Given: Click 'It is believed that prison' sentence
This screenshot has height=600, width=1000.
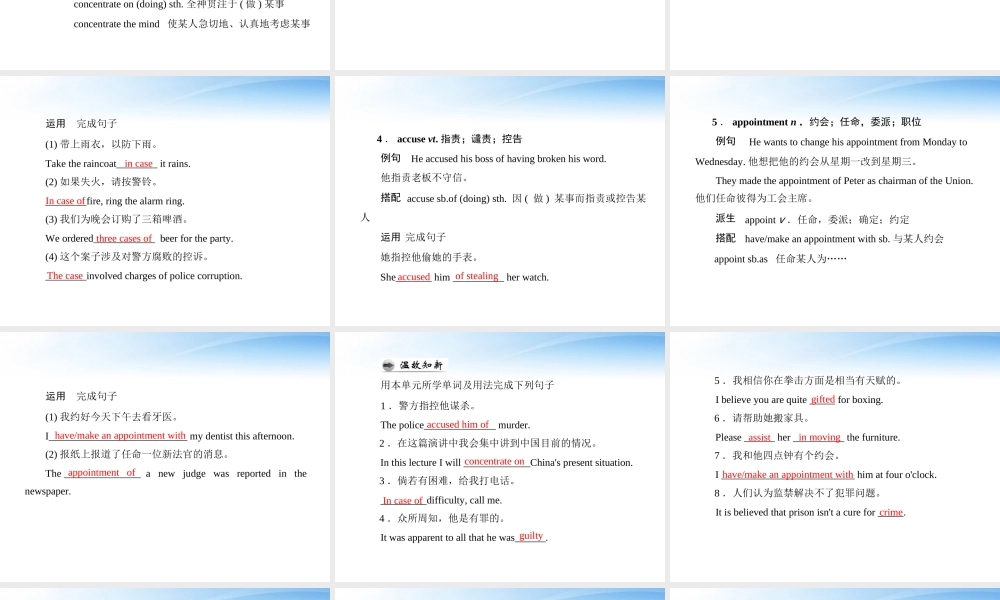Looking at the screenshot, I should [811, 513].
